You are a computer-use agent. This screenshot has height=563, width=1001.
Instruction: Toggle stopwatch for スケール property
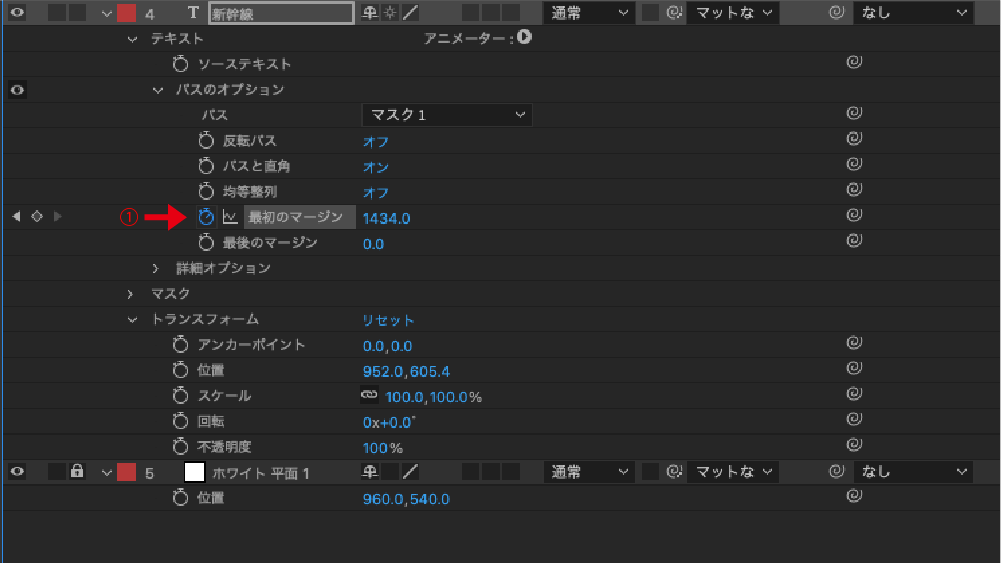click(x=180, y=396)
